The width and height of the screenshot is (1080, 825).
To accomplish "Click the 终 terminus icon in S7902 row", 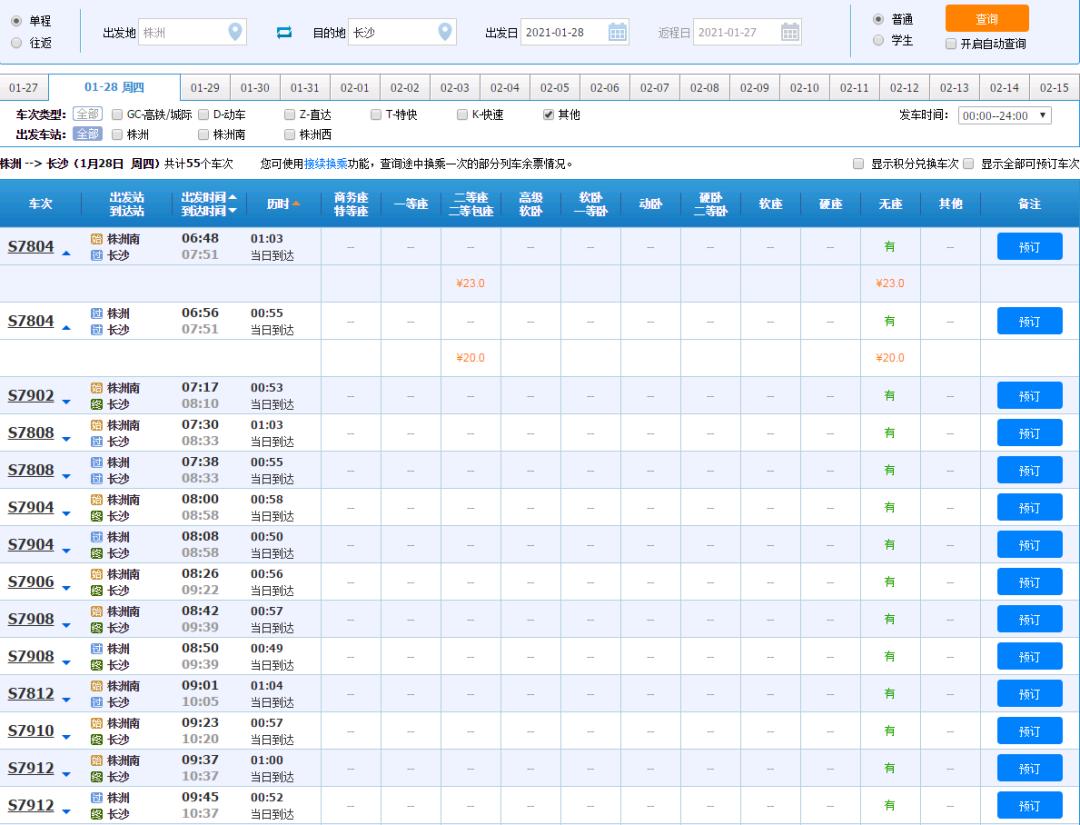I will (96, 404).
